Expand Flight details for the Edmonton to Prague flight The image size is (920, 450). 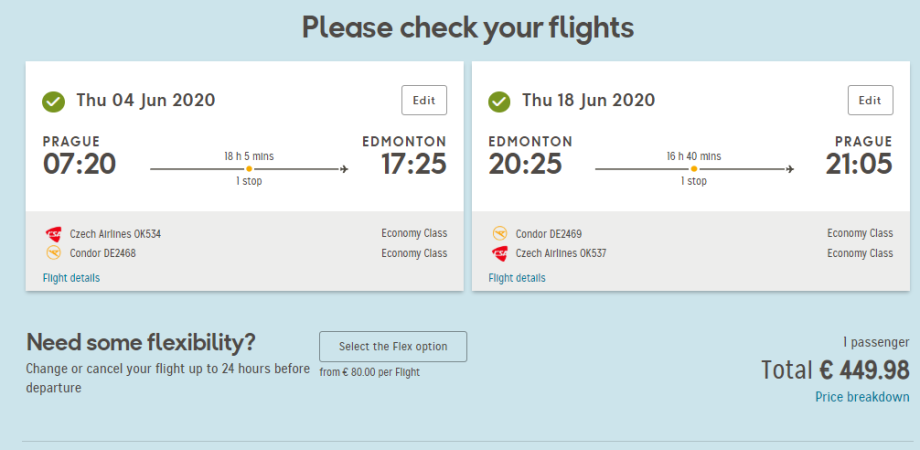coord(517,278)
